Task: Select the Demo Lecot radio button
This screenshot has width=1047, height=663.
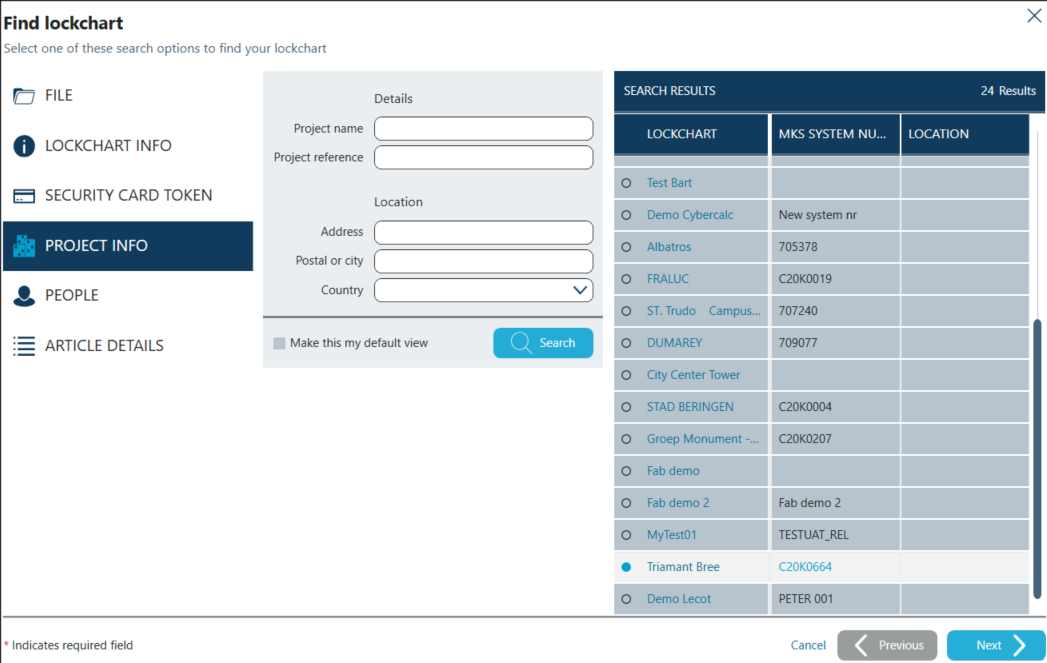Action: click(626, 599)
